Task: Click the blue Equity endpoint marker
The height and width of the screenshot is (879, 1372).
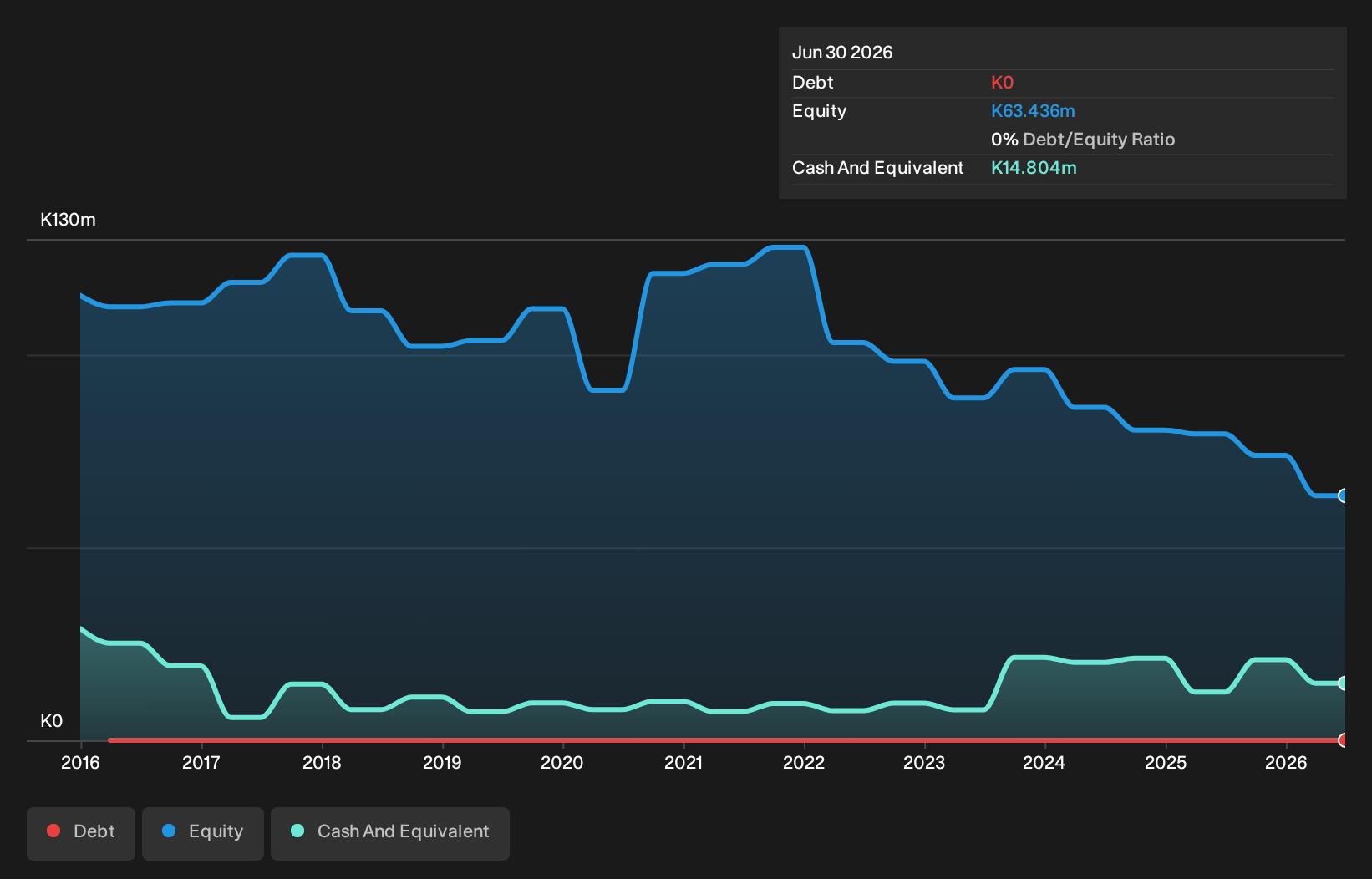Action: (1344, 495)
